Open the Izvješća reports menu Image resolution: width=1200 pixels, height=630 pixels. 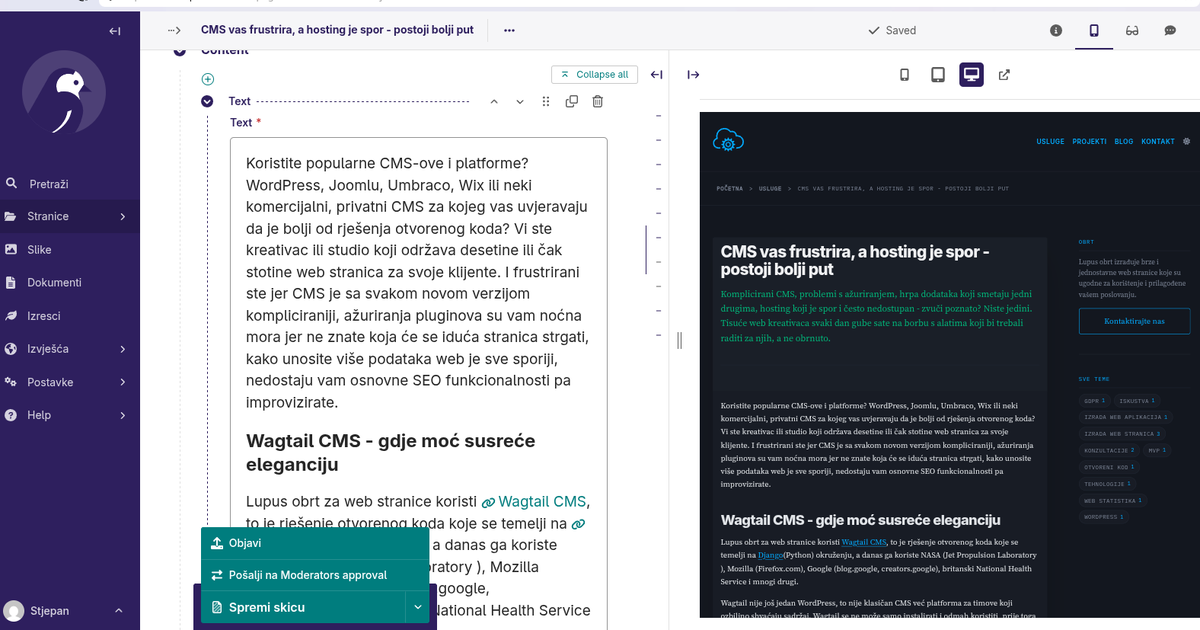70,349
